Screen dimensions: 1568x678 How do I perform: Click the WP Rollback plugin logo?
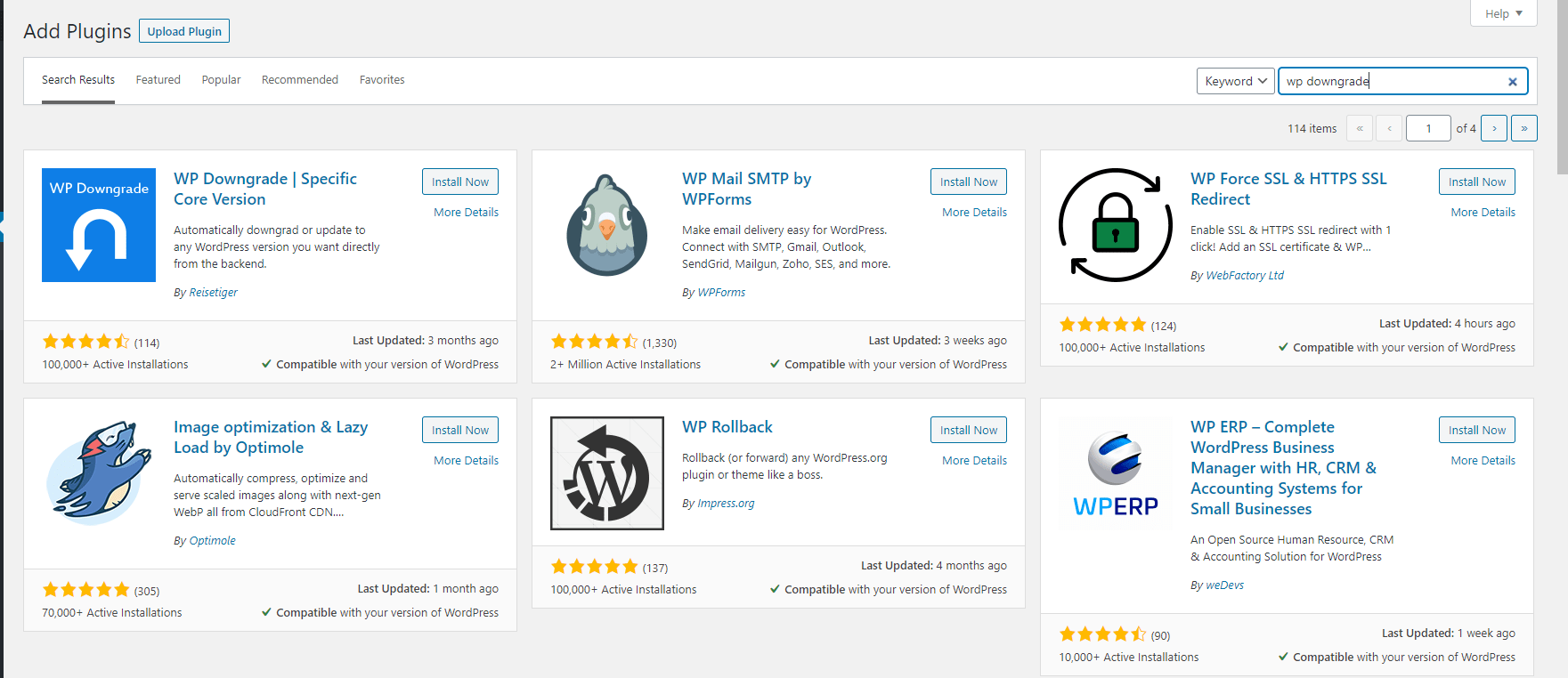[607, 473]
